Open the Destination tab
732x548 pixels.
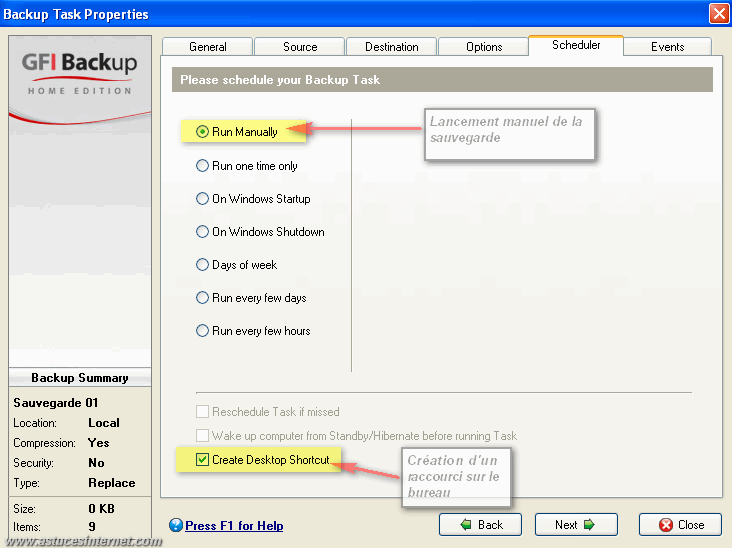[392, 47]
